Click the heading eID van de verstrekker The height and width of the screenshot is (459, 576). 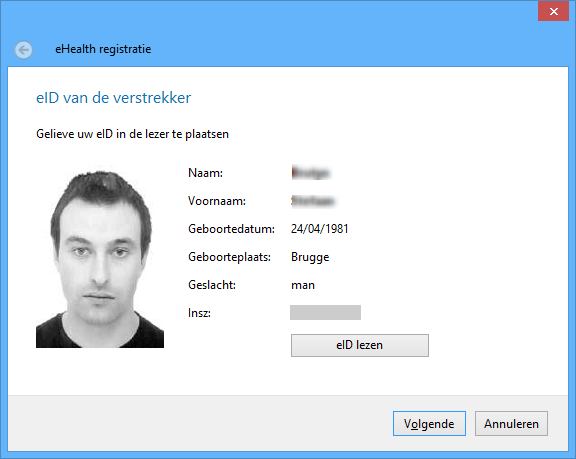[x=114, y=98]
